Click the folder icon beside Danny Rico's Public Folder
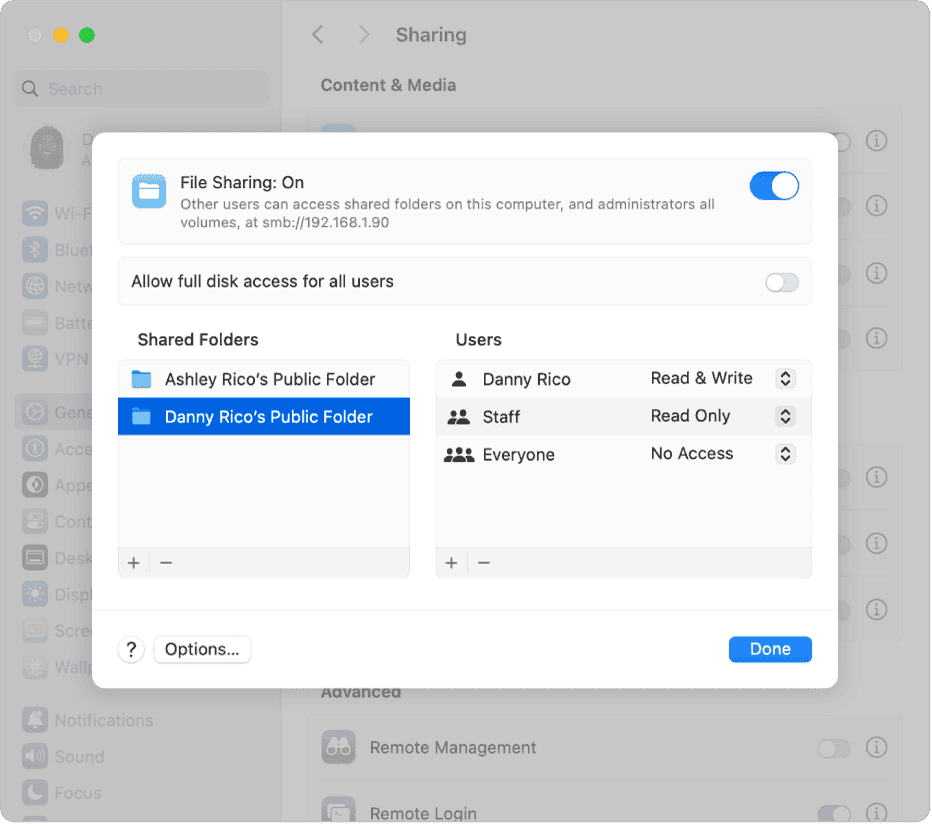Image resolution: width=932 pixels, height=826 pixels. click(141, 417)
